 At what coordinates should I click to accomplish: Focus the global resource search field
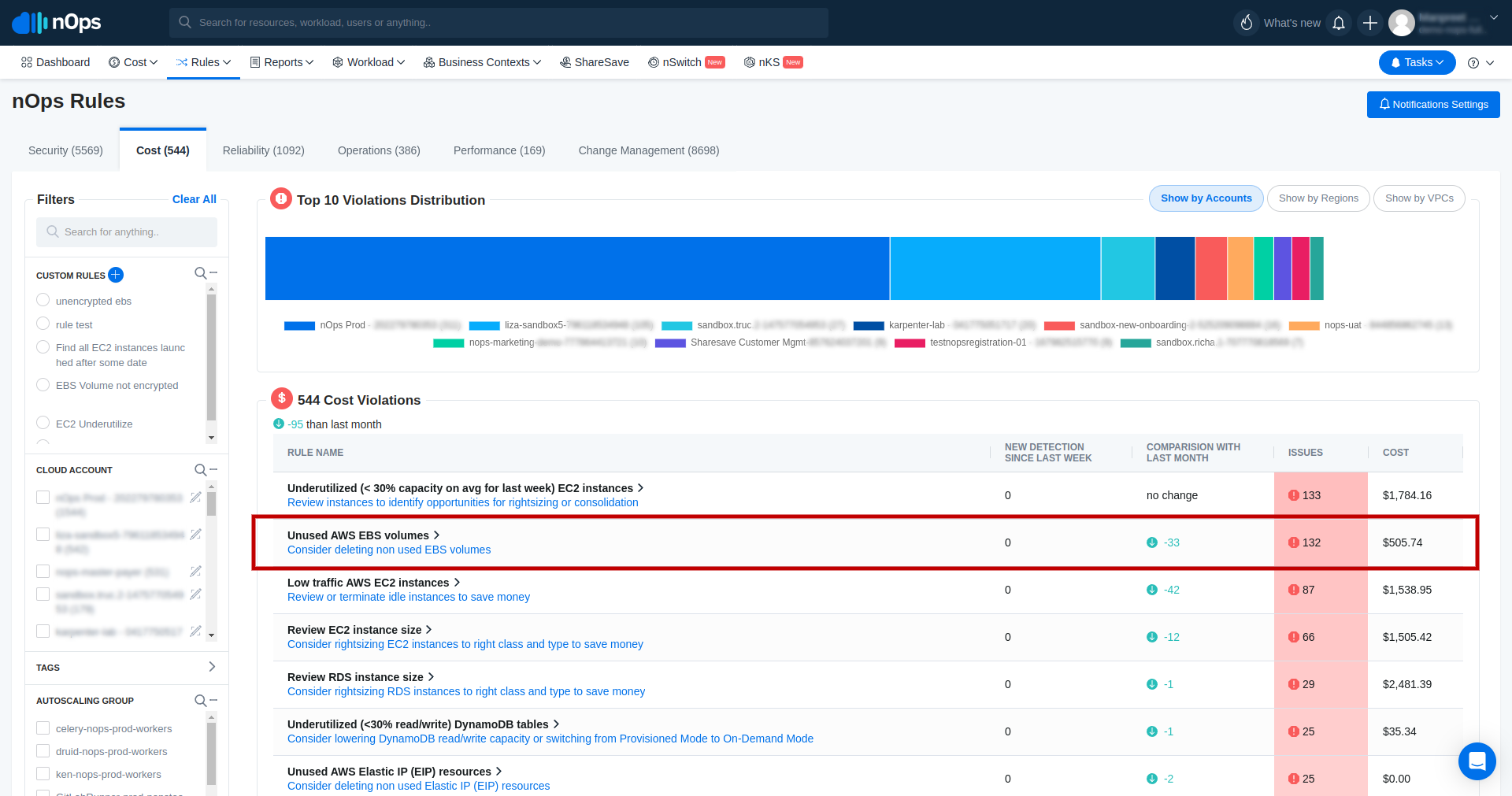[498, 23]
